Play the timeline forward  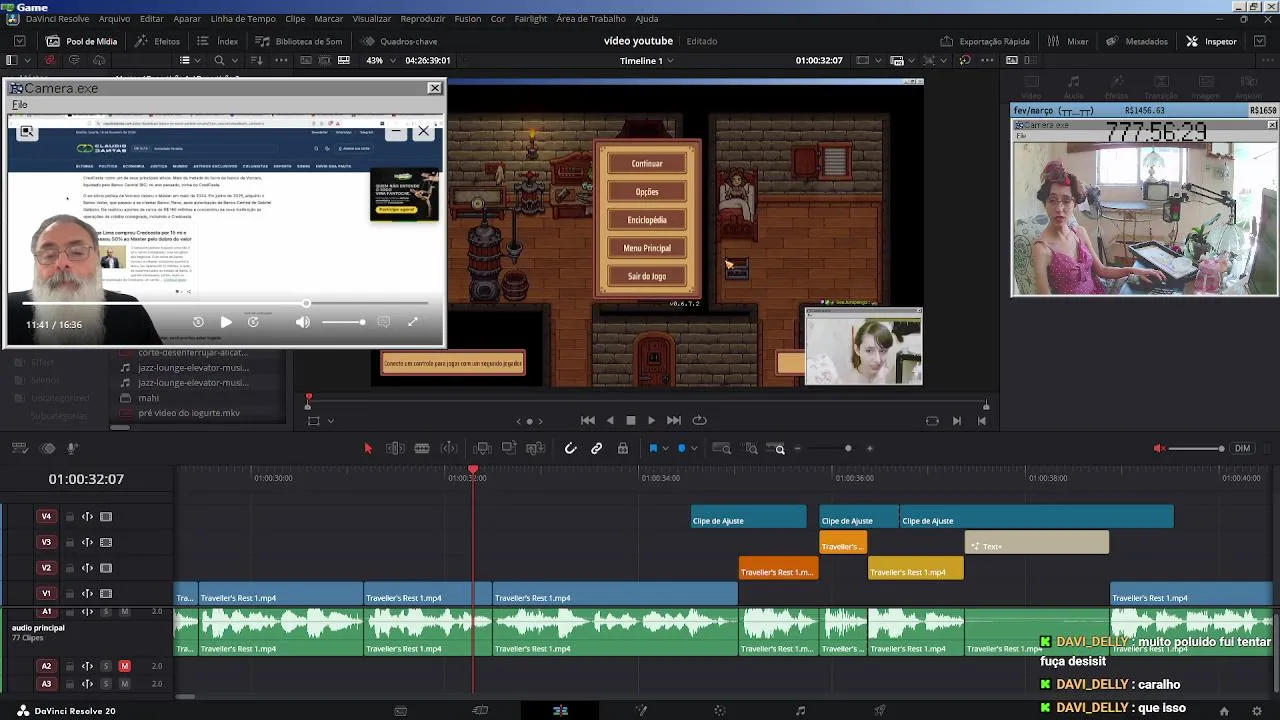[652, 421]
